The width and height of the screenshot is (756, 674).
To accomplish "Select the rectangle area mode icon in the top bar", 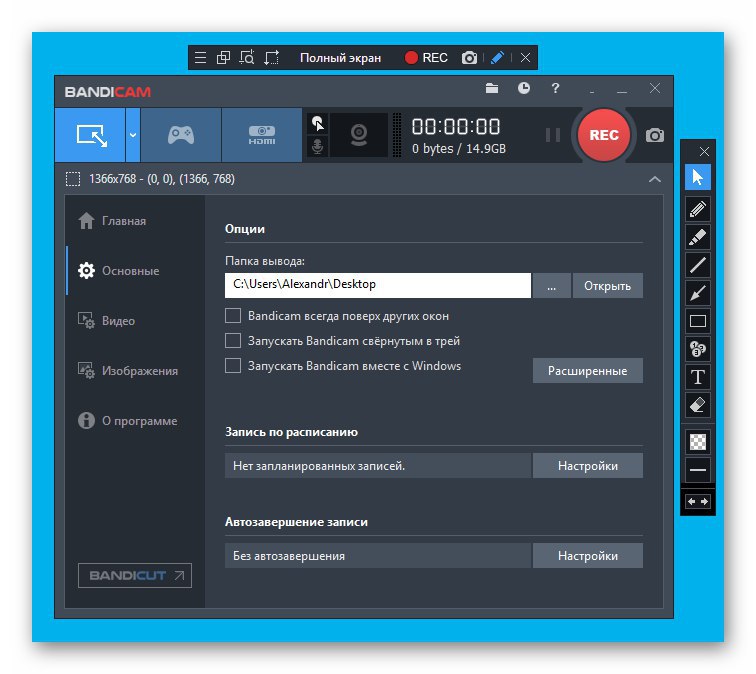I will [x=271, y=58].
